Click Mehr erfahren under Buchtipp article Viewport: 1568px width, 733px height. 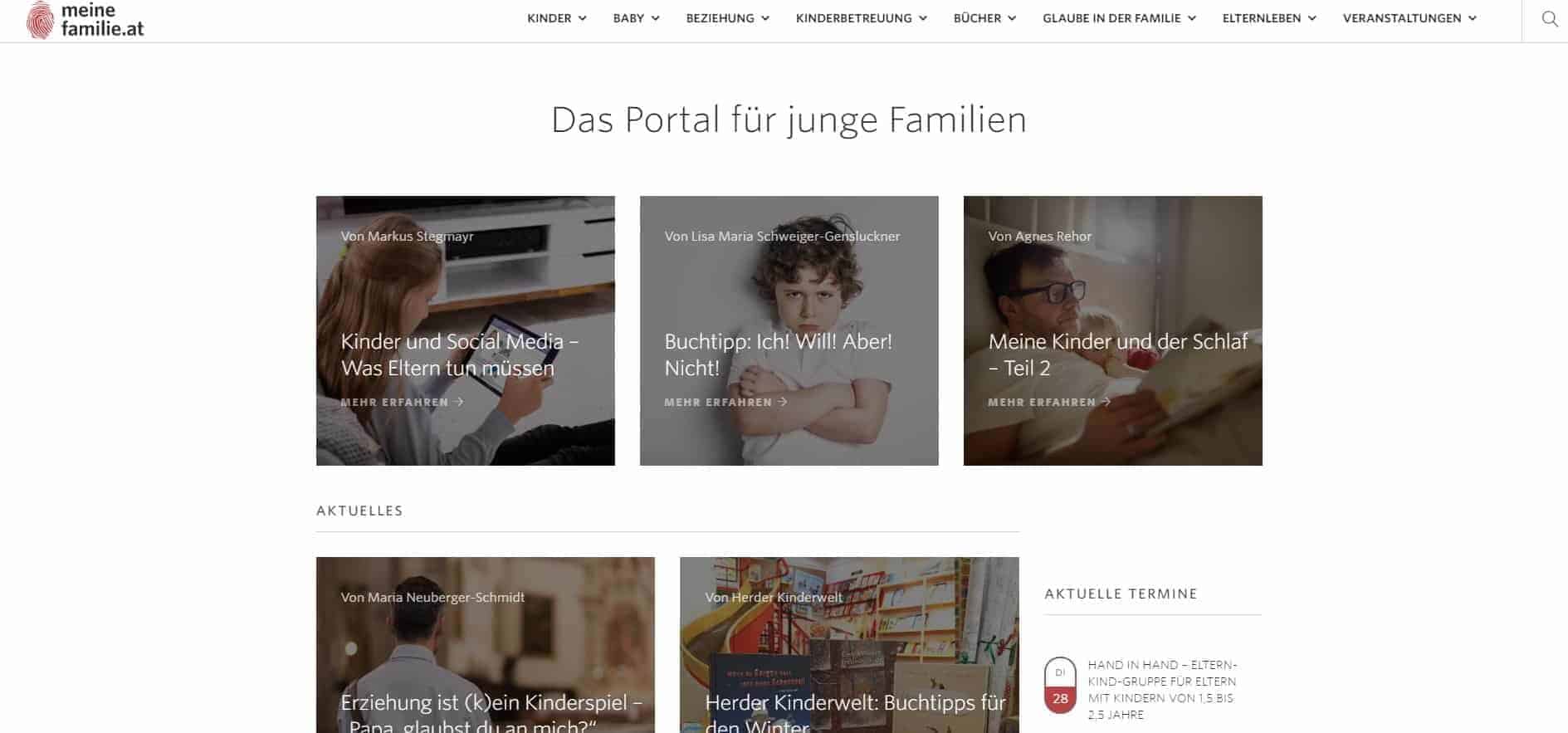coord(725,402)
